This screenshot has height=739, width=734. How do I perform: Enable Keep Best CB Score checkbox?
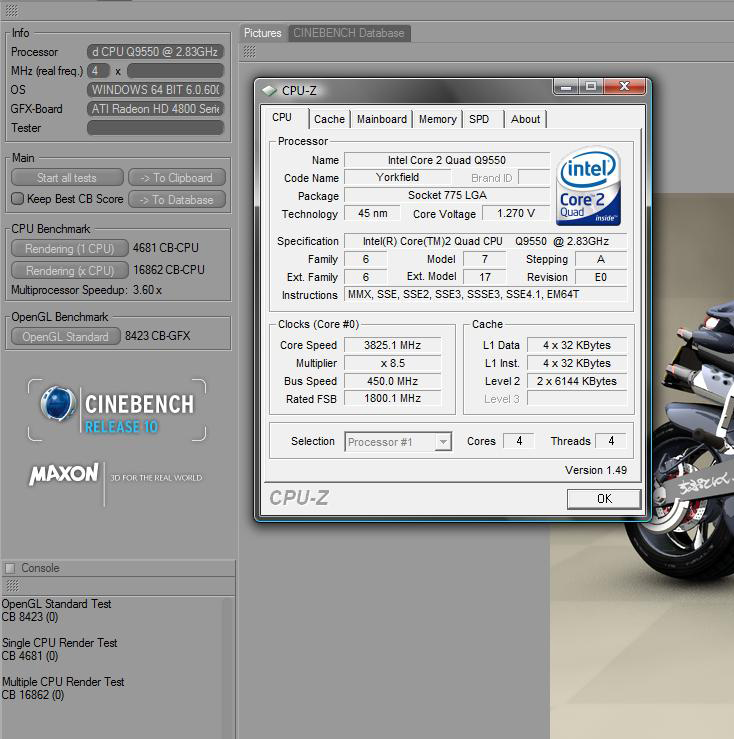[17, 199]
